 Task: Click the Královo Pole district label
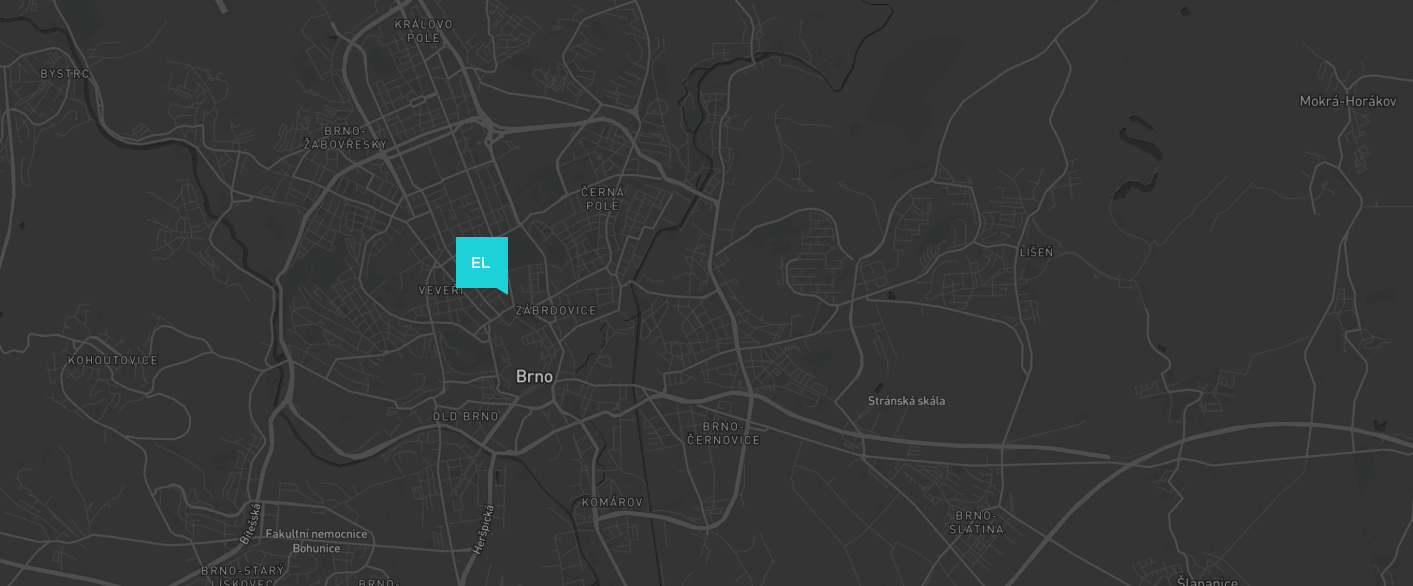point(424,31)
